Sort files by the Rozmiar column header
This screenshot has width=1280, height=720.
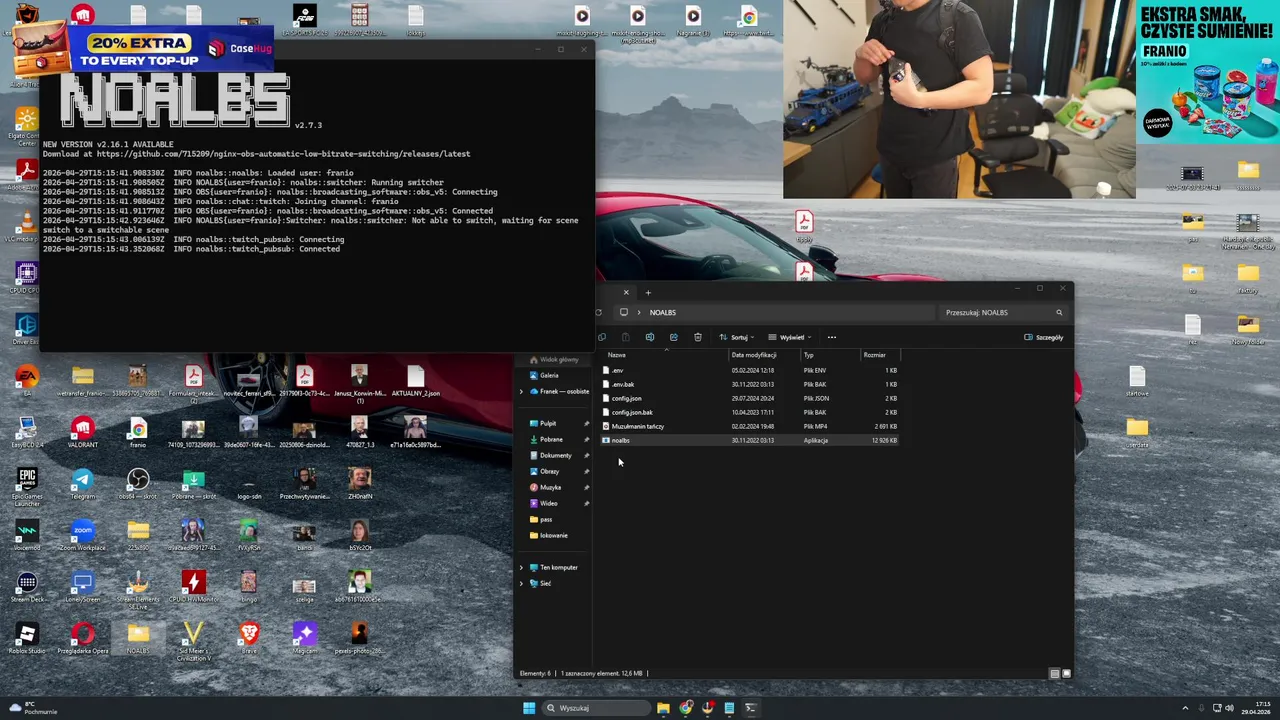[x=874, y=355]
